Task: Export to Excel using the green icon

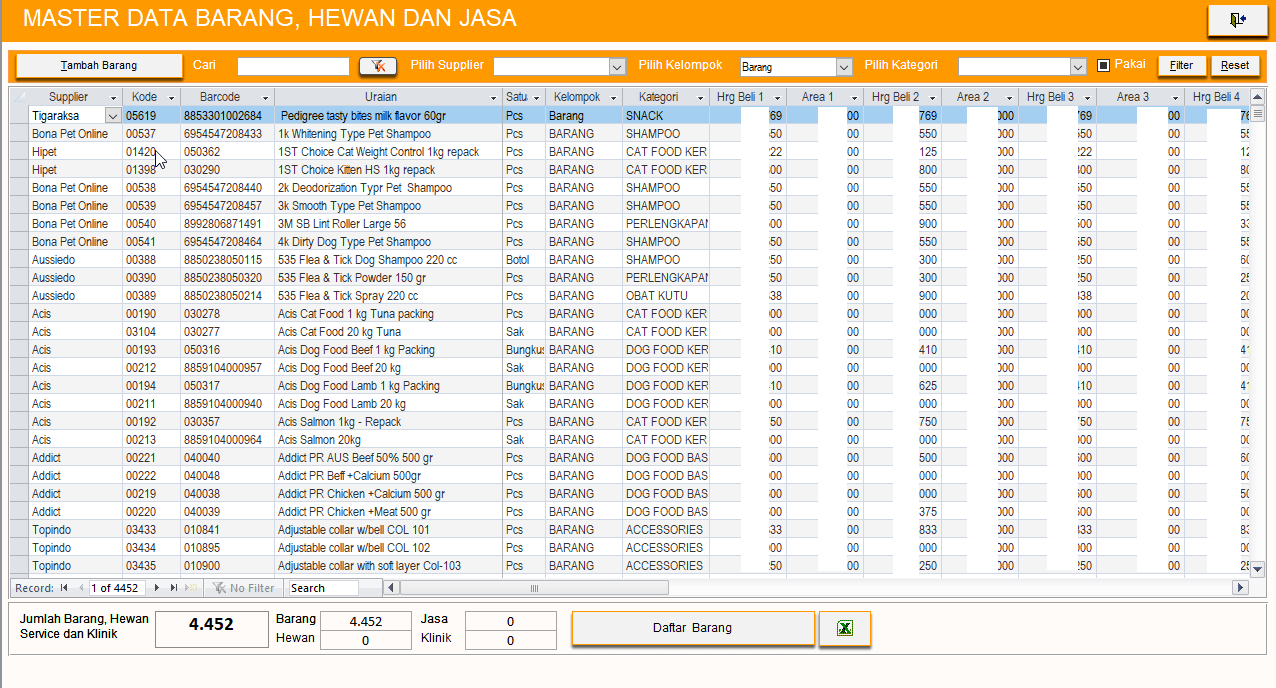Action: tap(844, 629)
